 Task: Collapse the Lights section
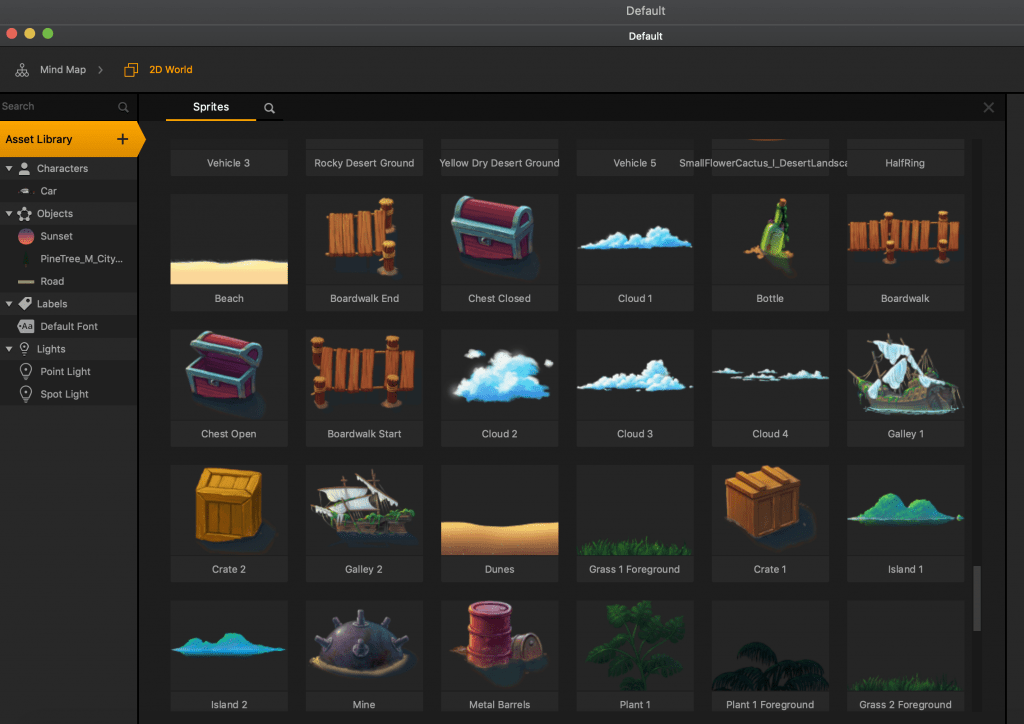pos(9,348)
